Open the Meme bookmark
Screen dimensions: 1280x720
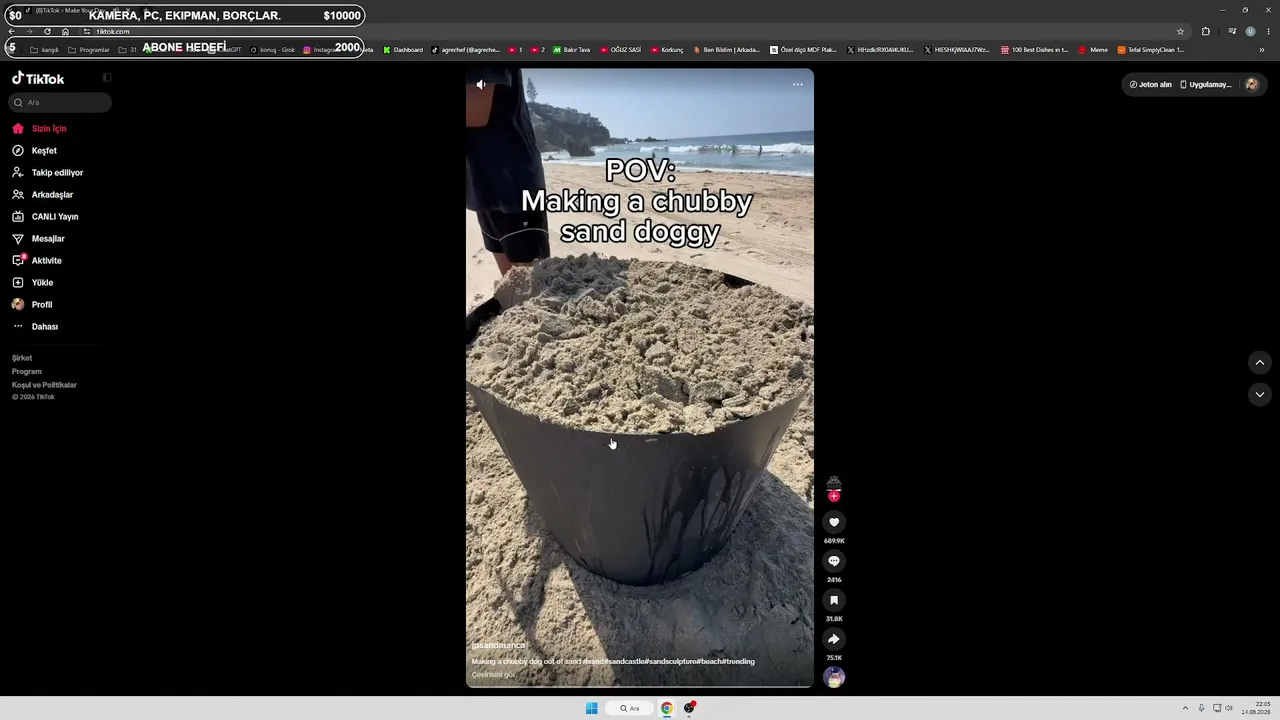[x=1093, y=50]
